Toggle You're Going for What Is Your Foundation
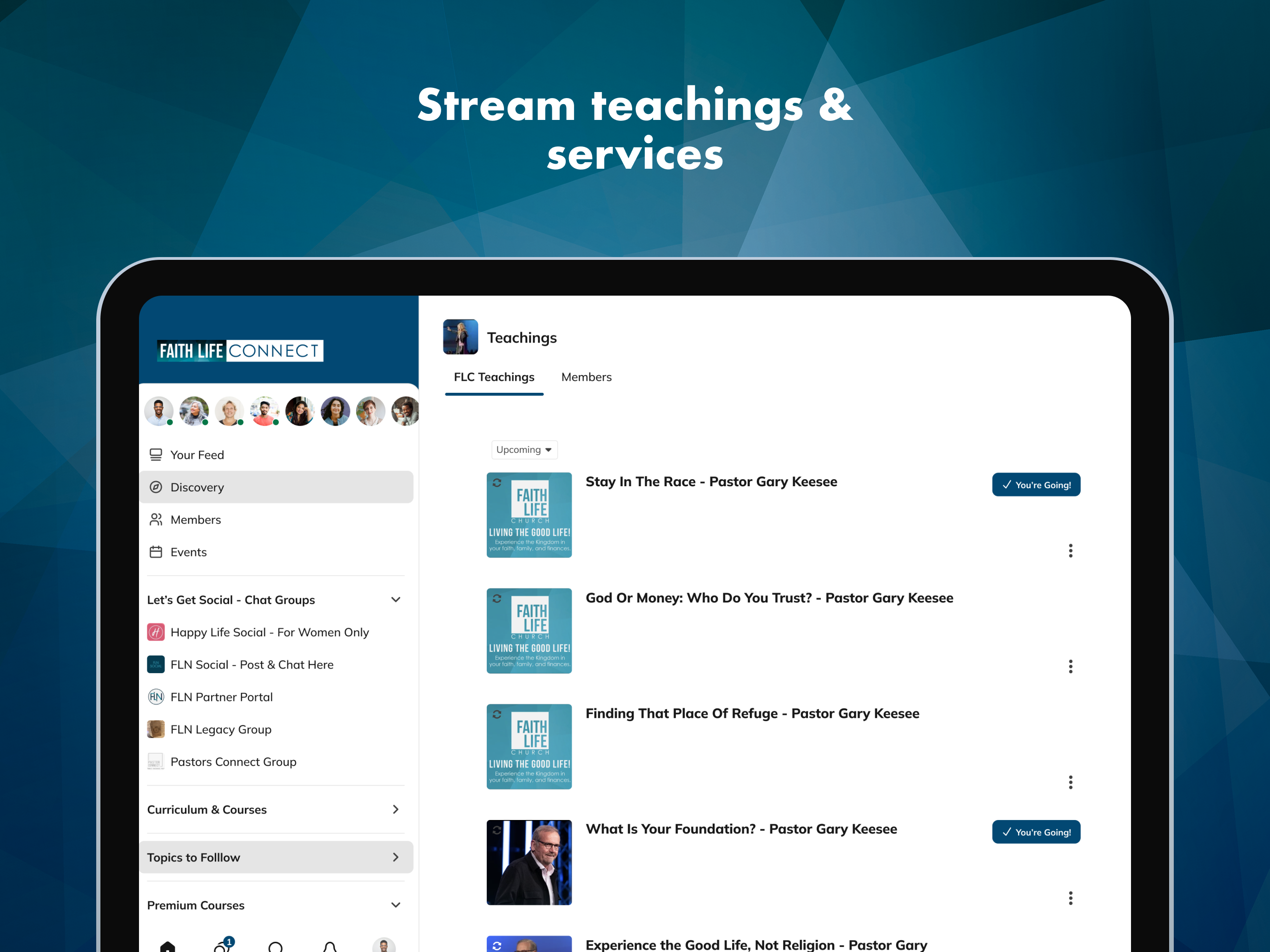Image resolution: width=1270 pixels, height=952 pixels. coord(1036,832)
